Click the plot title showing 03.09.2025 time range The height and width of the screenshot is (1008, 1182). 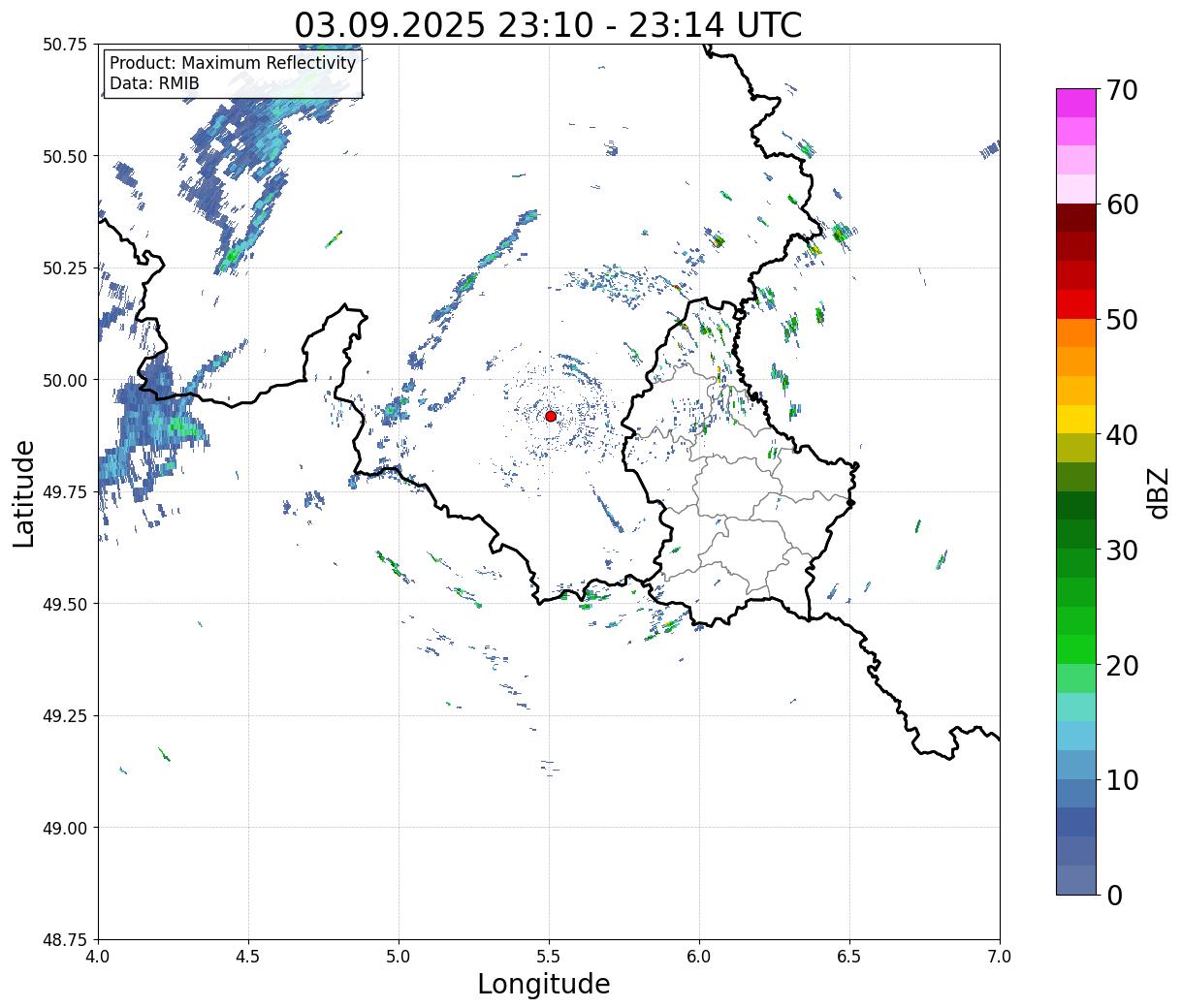[x=548, y=24]
